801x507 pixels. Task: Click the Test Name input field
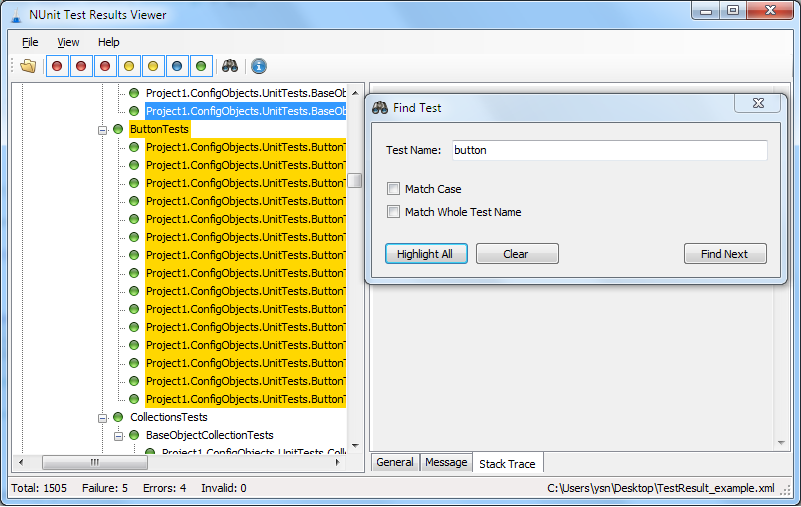click(x=609, y=150)
